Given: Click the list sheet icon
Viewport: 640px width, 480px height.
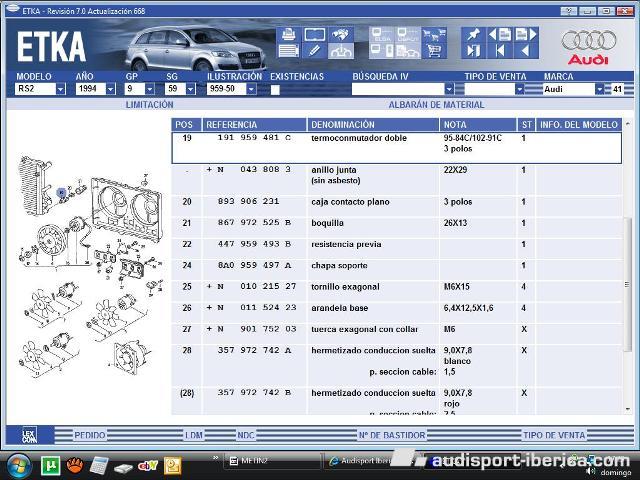Looking at the screenshot, I should [x=289, y=51].
